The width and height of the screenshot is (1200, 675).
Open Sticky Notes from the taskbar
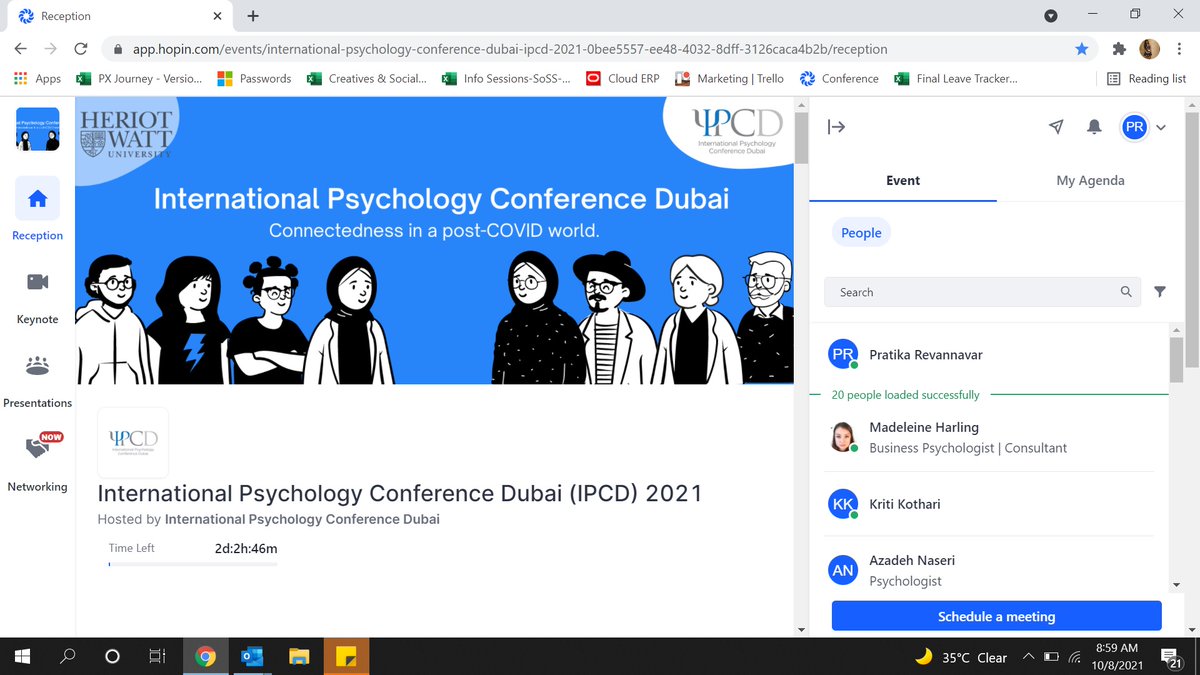click(346, 657)
